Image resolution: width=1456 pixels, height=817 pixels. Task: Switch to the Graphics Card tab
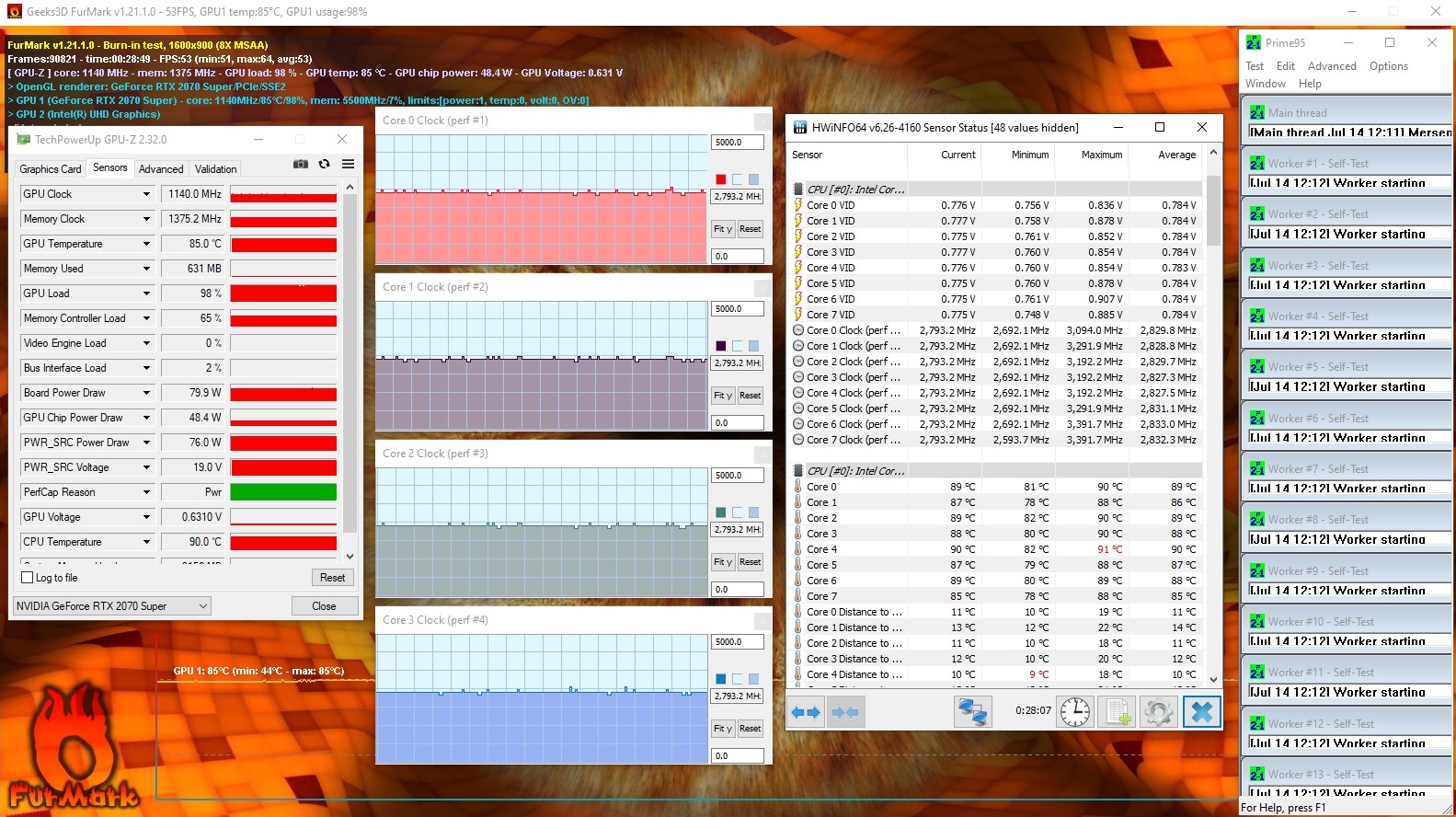[51, 169]
